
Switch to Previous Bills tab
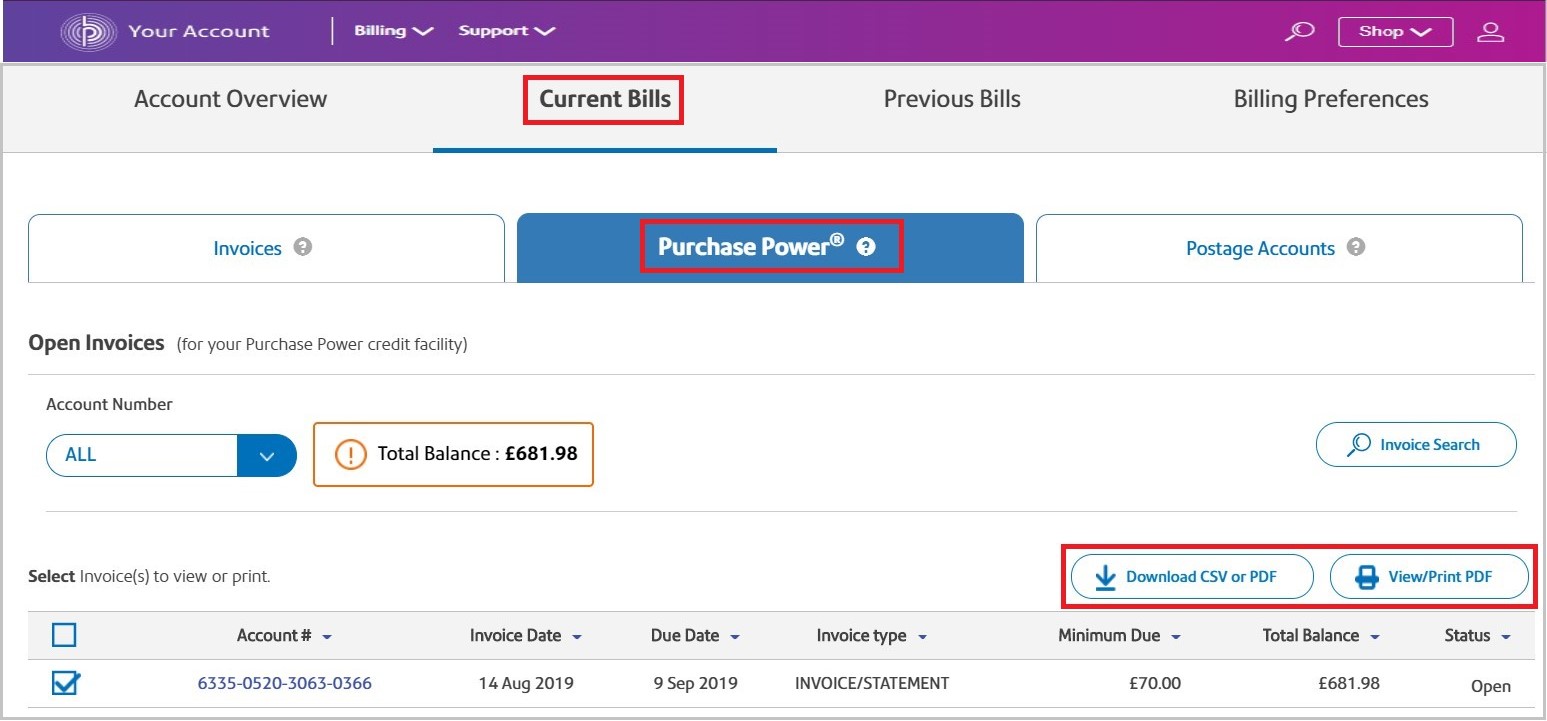point(952,99)
